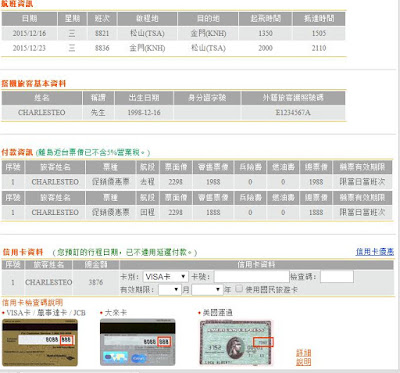Click the 大來卡 sample card image
Image resolution: width=400 pixels, height=373 pixels.
137,342
